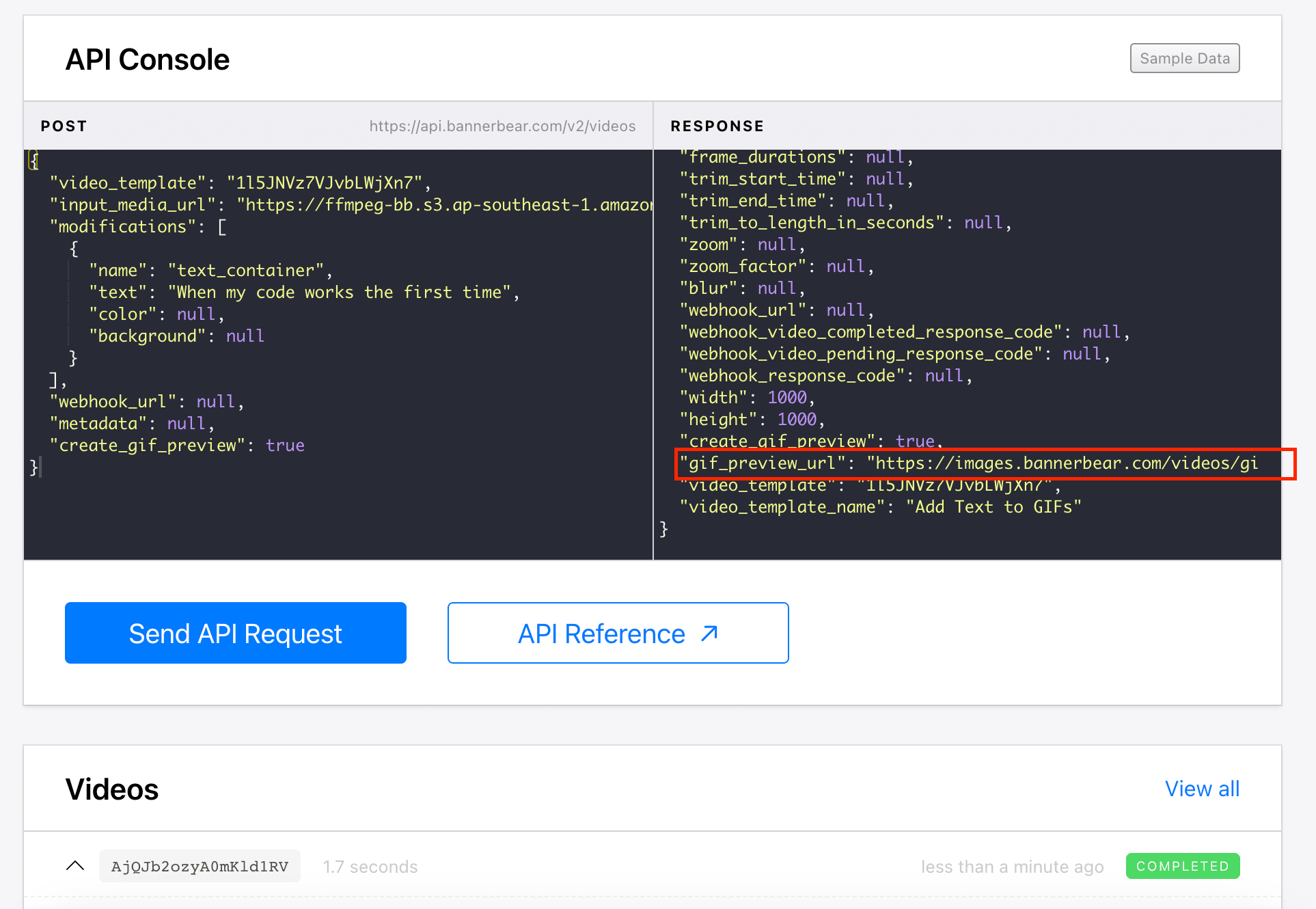
Task: Click View all in Videos section
Action: point(1202,788)
